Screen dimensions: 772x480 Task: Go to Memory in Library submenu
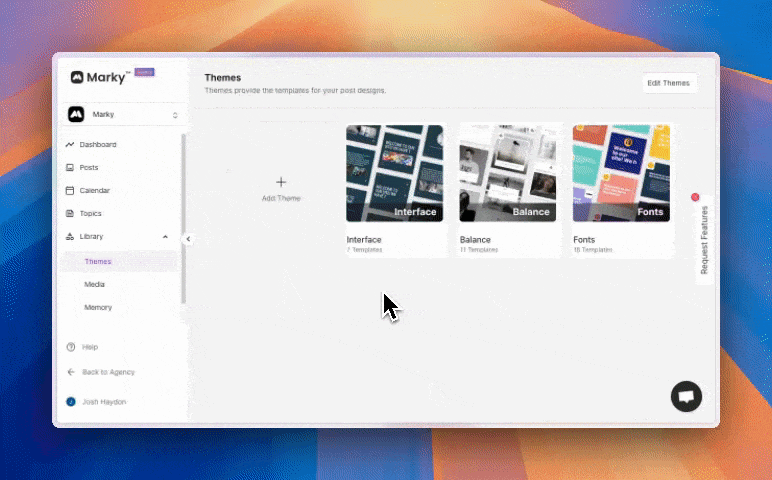tap(97, 308)
